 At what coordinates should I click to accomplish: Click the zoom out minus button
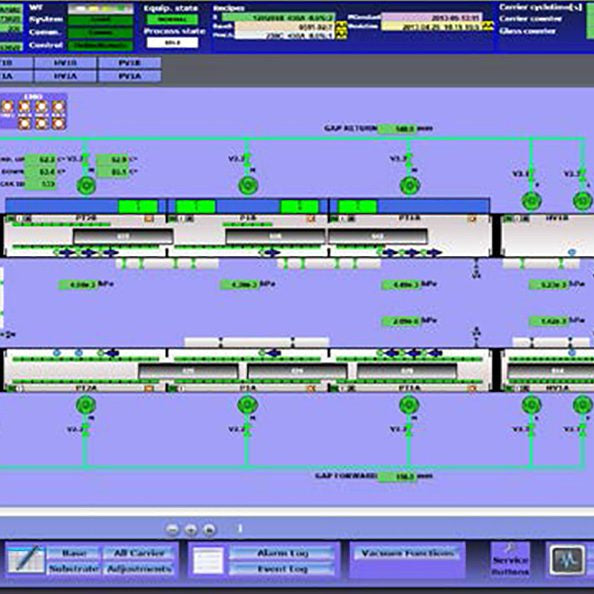pyautogui.click(x=172, y=529)
